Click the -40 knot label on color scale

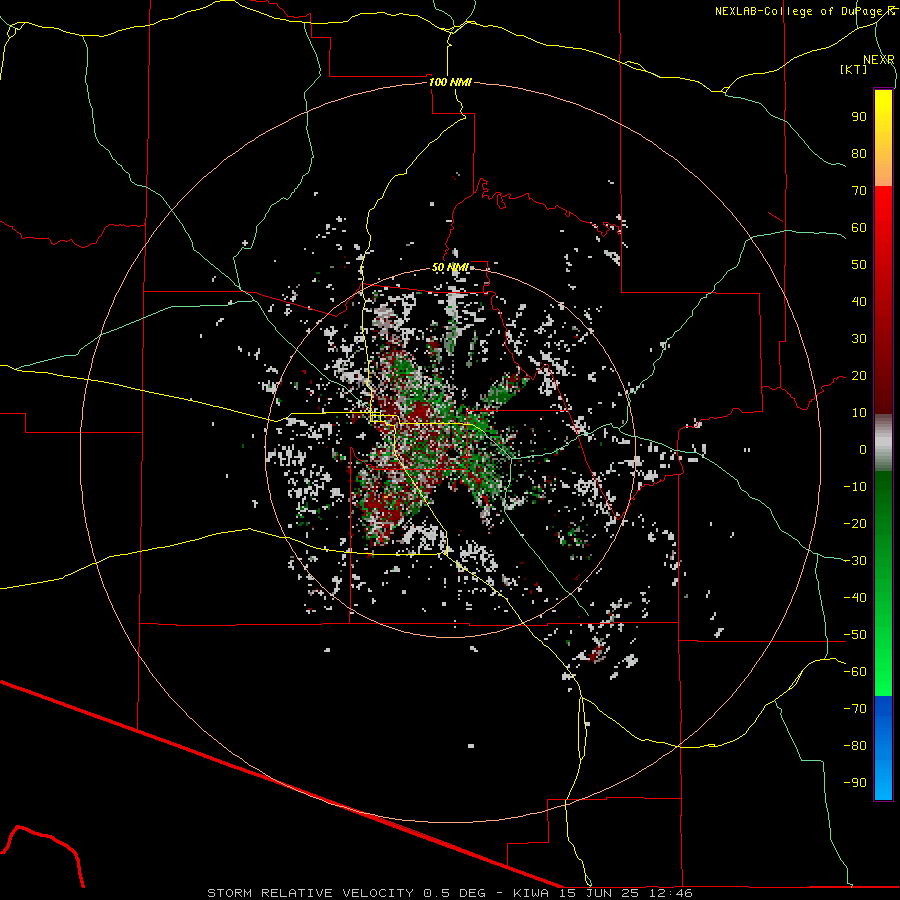855,598
